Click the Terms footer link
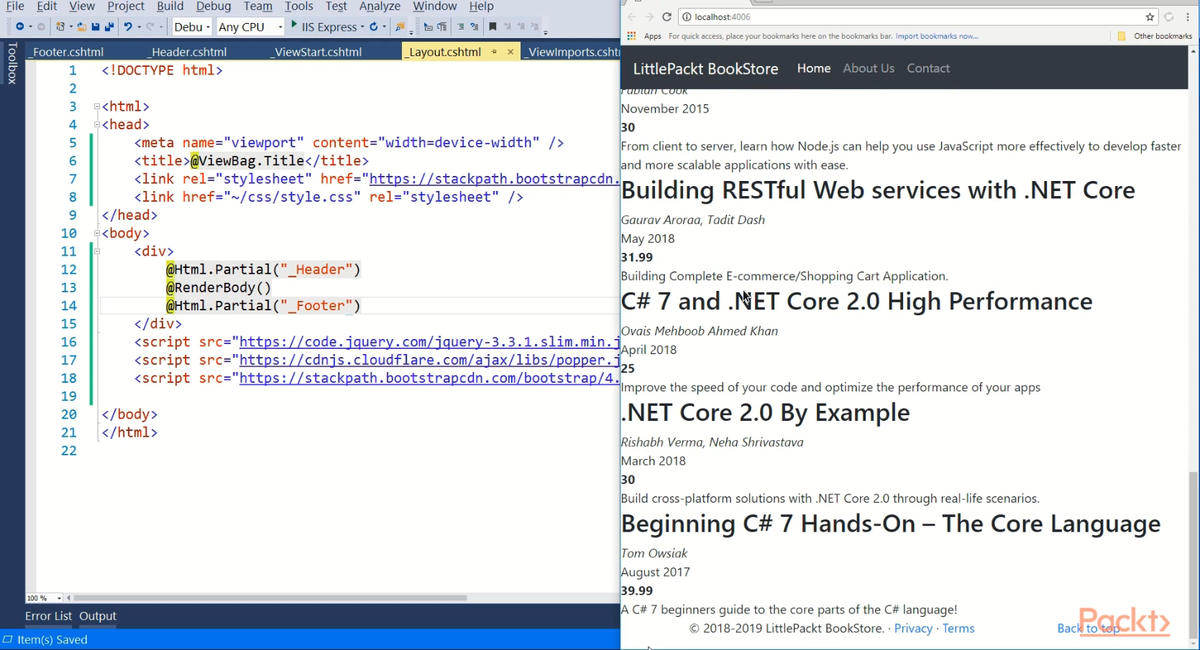This screenshot has width=1200, height=650. 958,628
